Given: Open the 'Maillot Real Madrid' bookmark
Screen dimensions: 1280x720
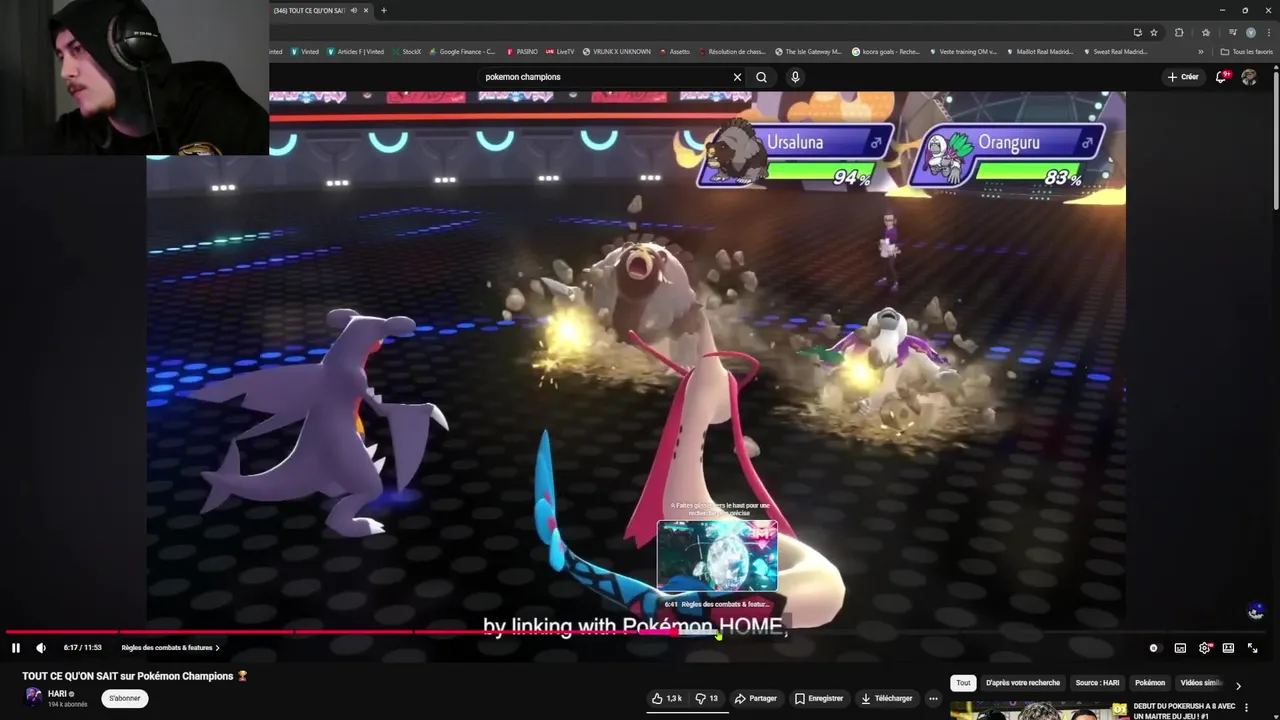Looking at the screenshot, I should pos(1040,52).
